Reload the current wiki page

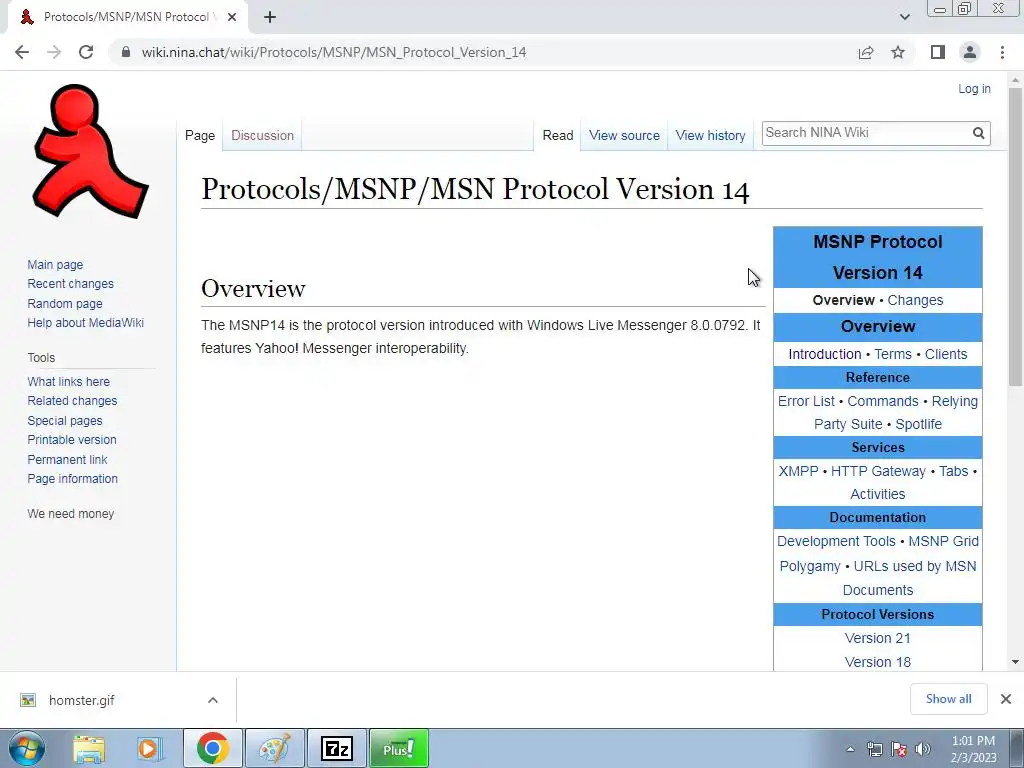point(86,52)
